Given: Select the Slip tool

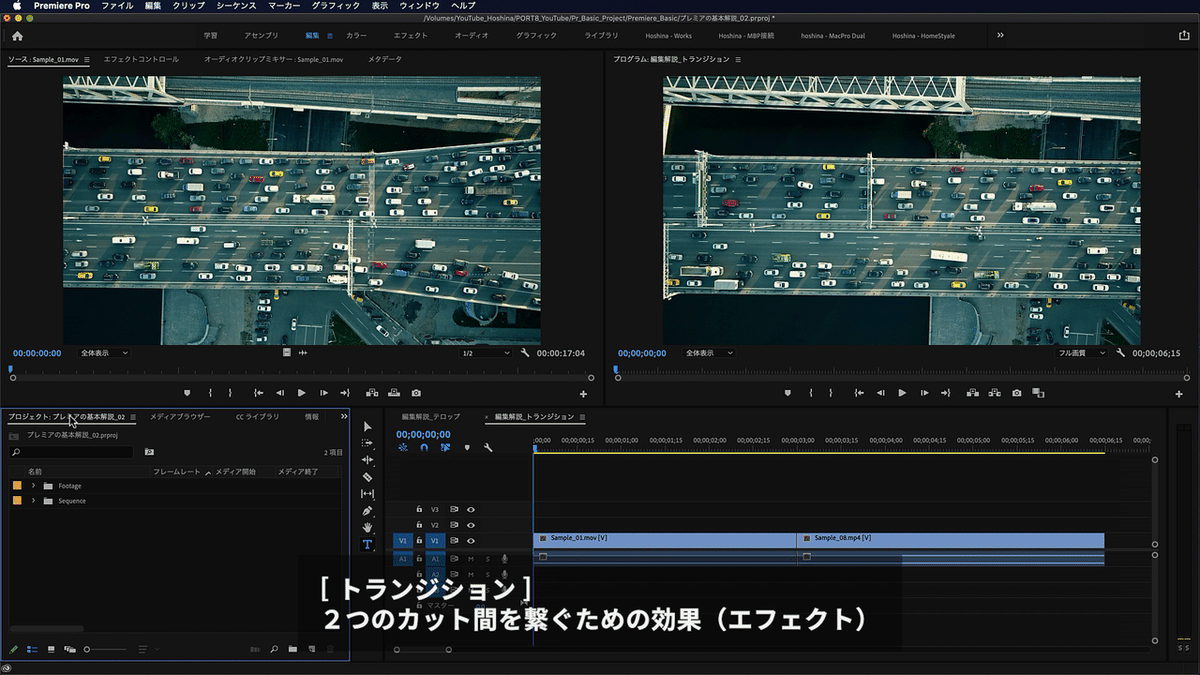Looking at the screenshot, I should point(367,494).
